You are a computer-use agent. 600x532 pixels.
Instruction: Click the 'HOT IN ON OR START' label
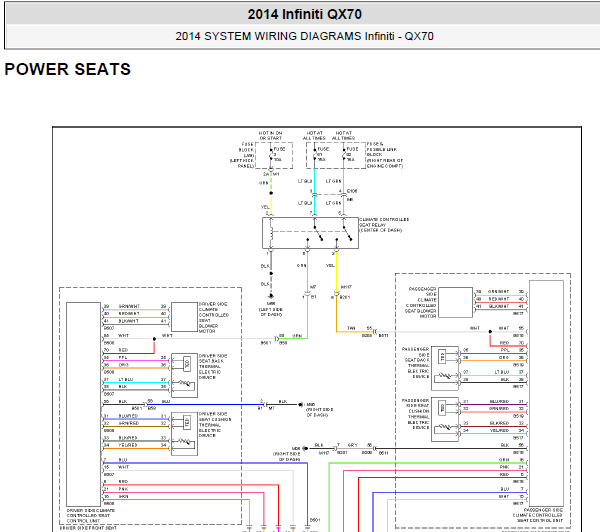(x=271, y=135)
